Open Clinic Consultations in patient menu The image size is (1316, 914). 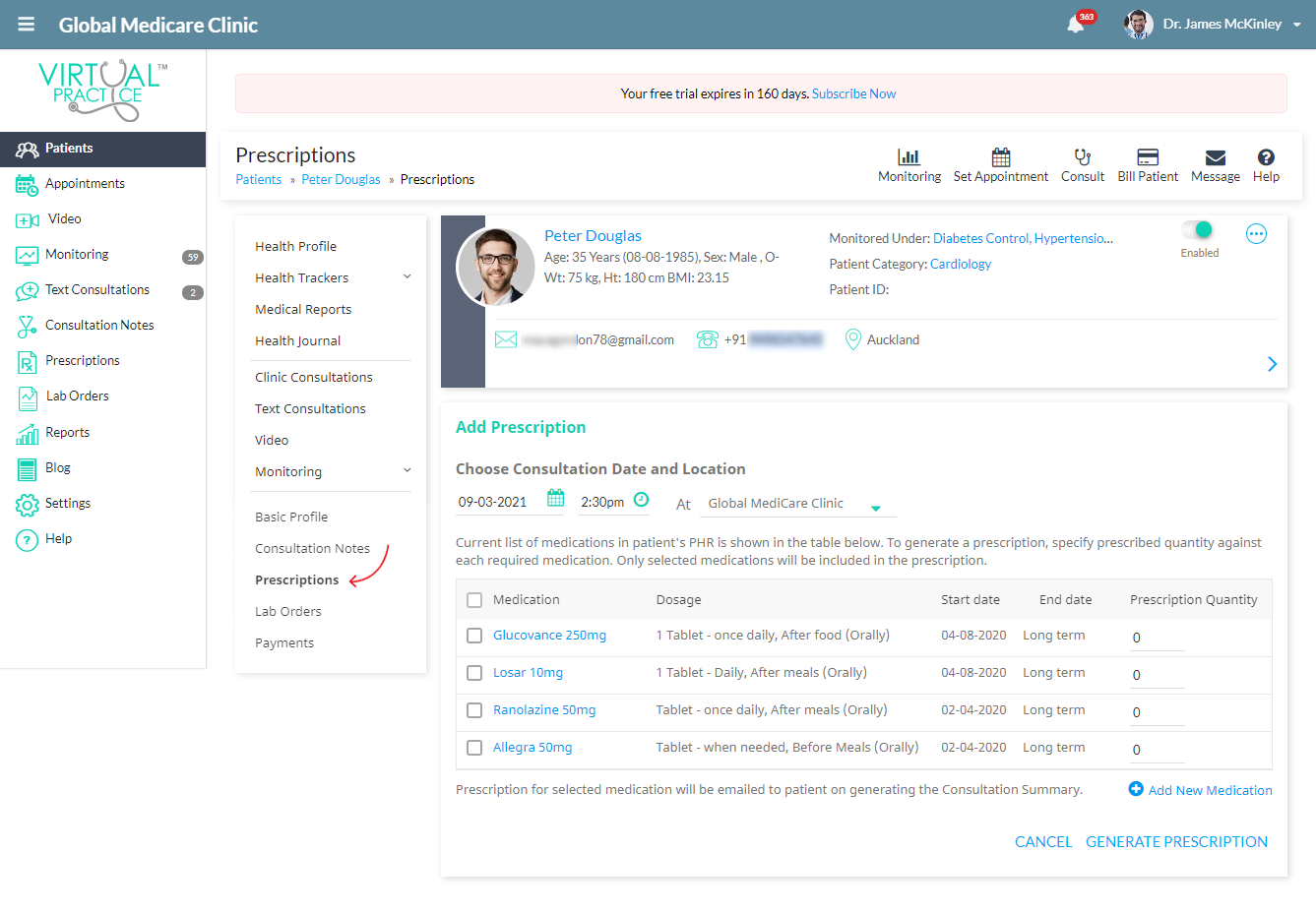[x=314, y=377]
